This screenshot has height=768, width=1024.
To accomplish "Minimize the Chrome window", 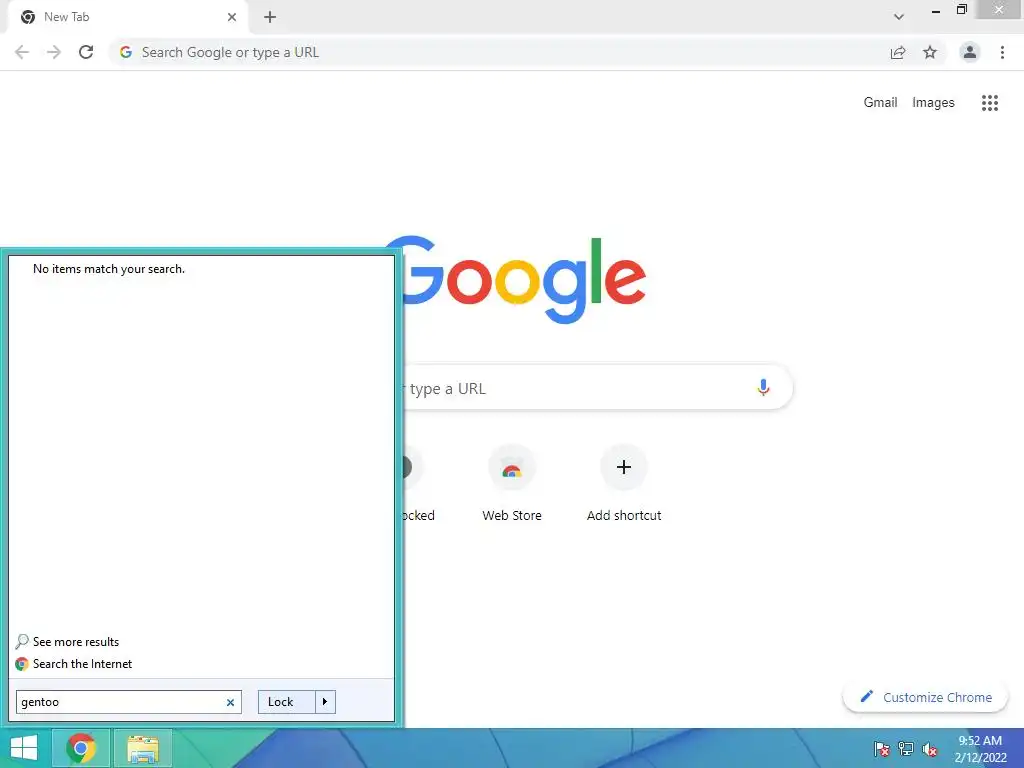I will [936, 10].
